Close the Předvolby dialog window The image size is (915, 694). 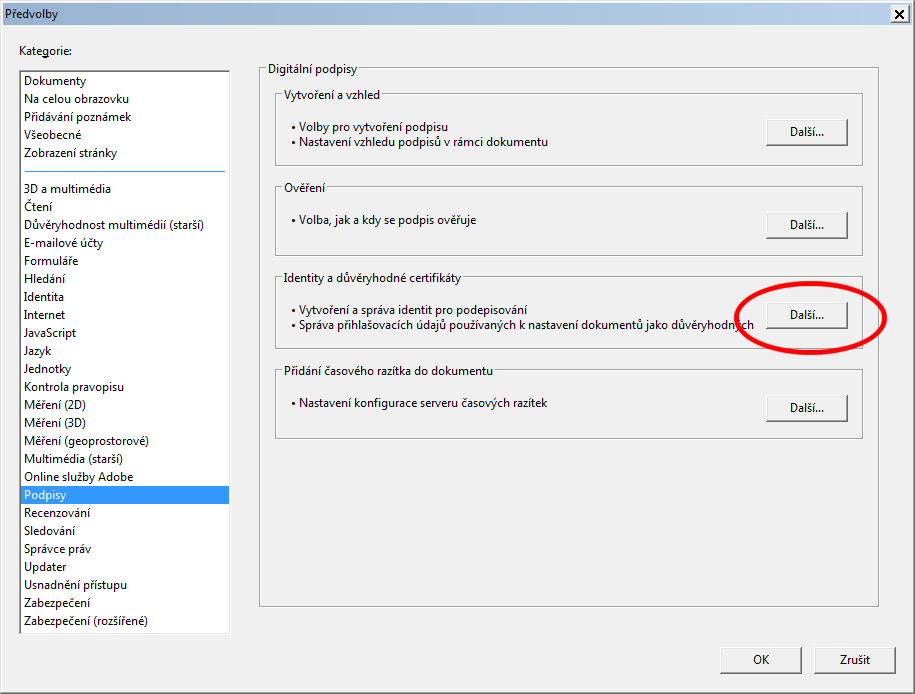click(x=897, y=12)
